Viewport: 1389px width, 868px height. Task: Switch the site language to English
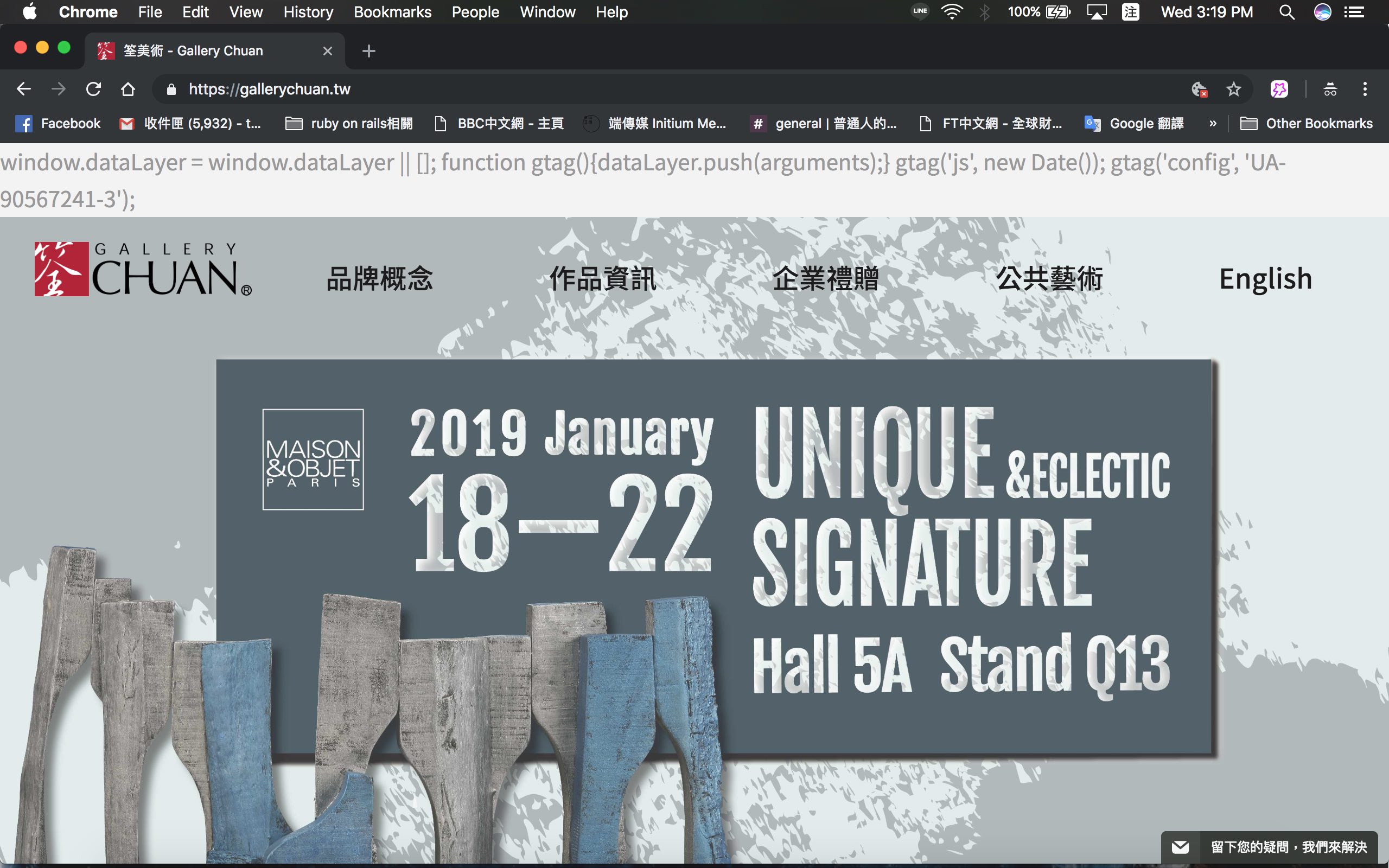point(1266,278)
